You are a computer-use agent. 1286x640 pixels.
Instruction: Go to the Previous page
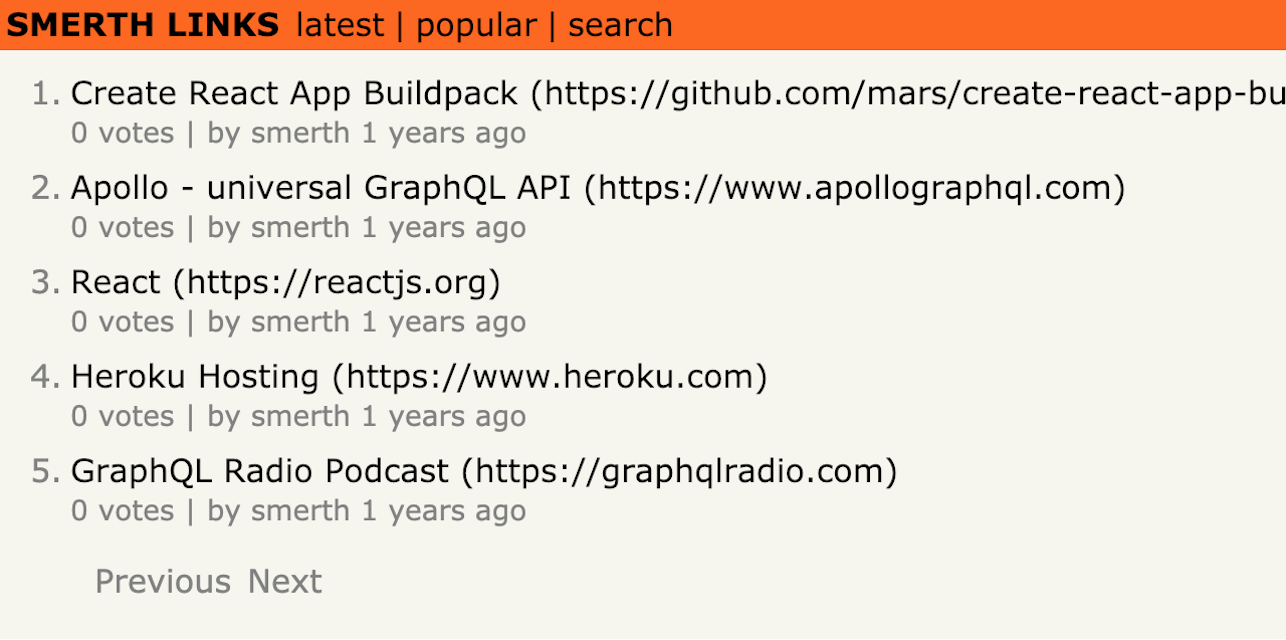click(x=162, y=581)
